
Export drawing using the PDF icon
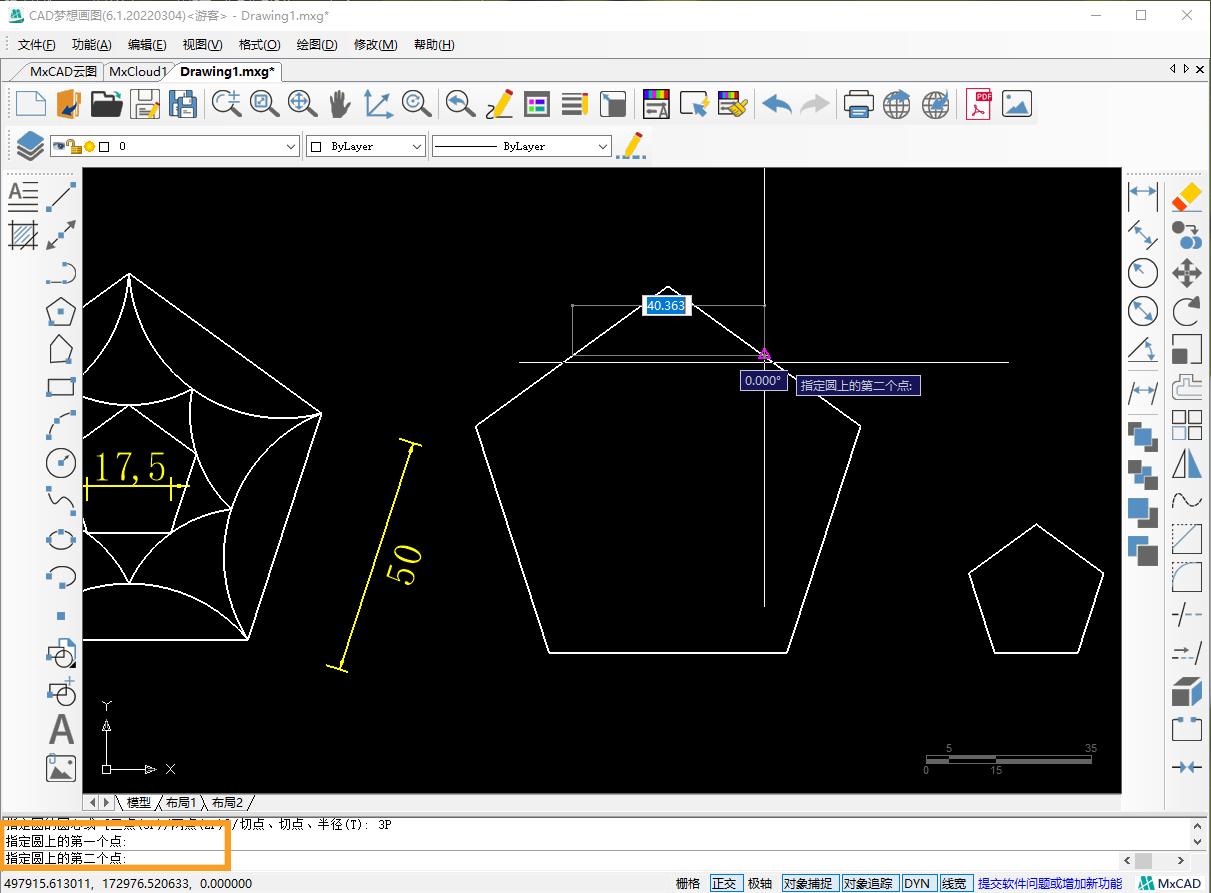tap(978, 104)
